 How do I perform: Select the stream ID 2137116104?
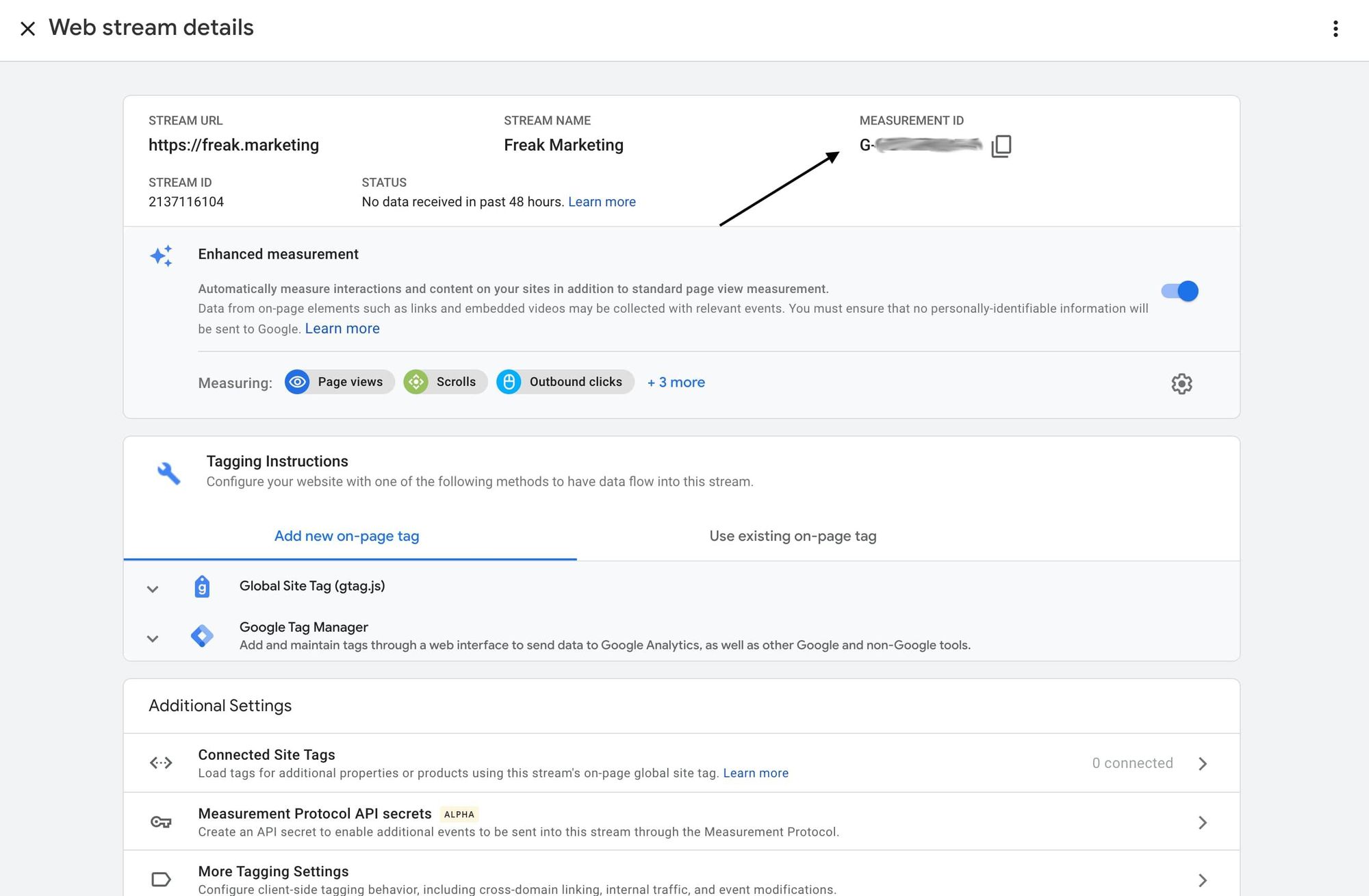pos(186,202)
